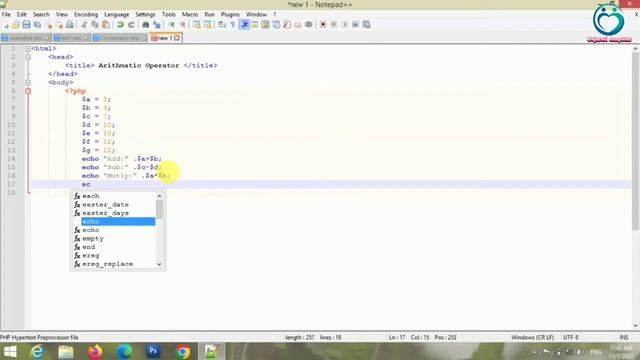Close the new 1 tab with its X

tap(177, 38)
